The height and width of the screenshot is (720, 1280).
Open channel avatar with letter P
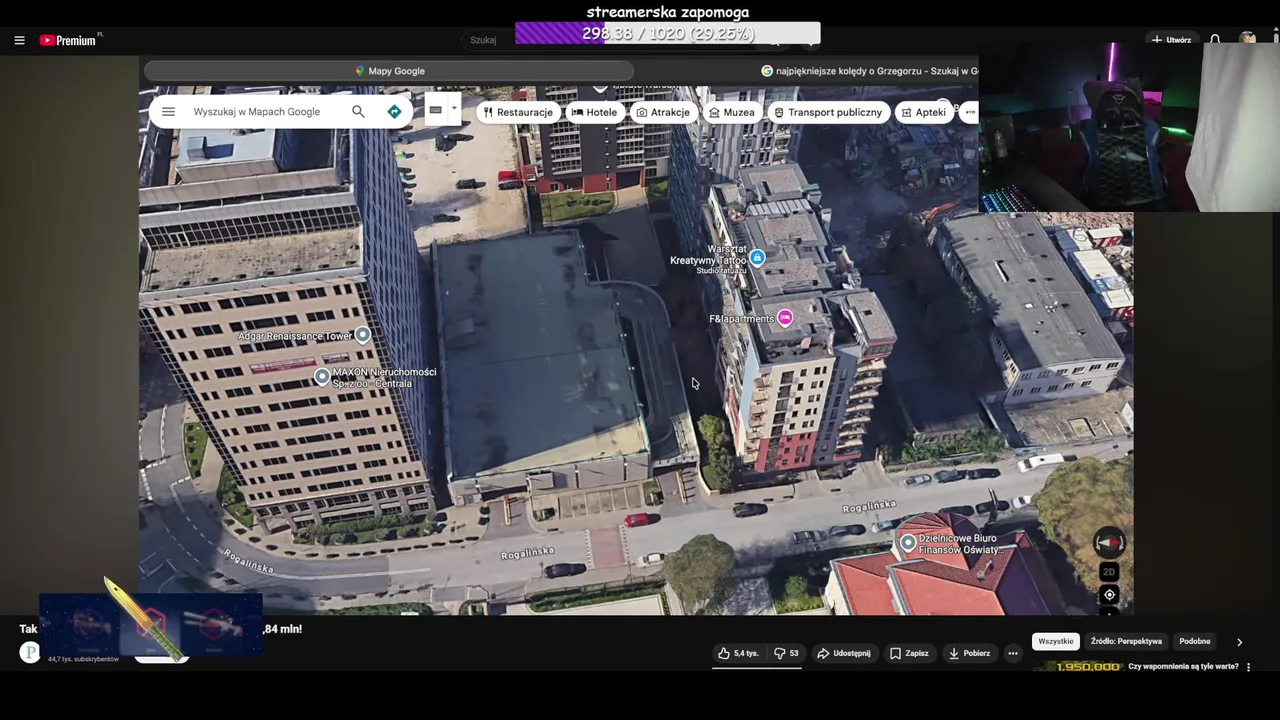[30, 652]
